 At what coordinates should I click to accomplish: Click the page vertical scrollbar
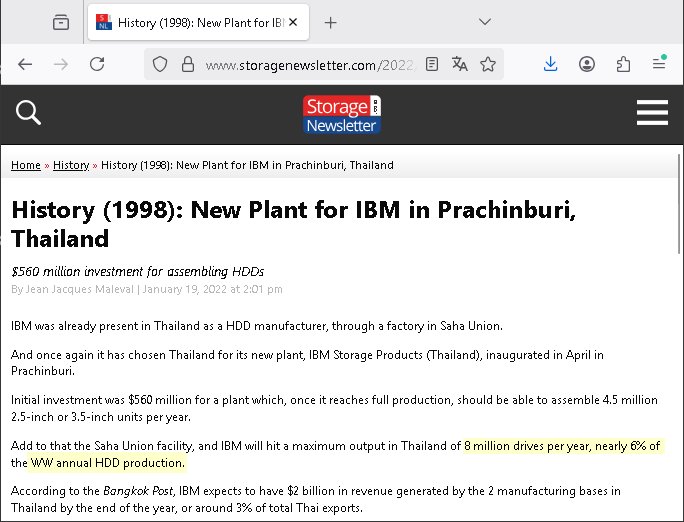tap(679, 300)
